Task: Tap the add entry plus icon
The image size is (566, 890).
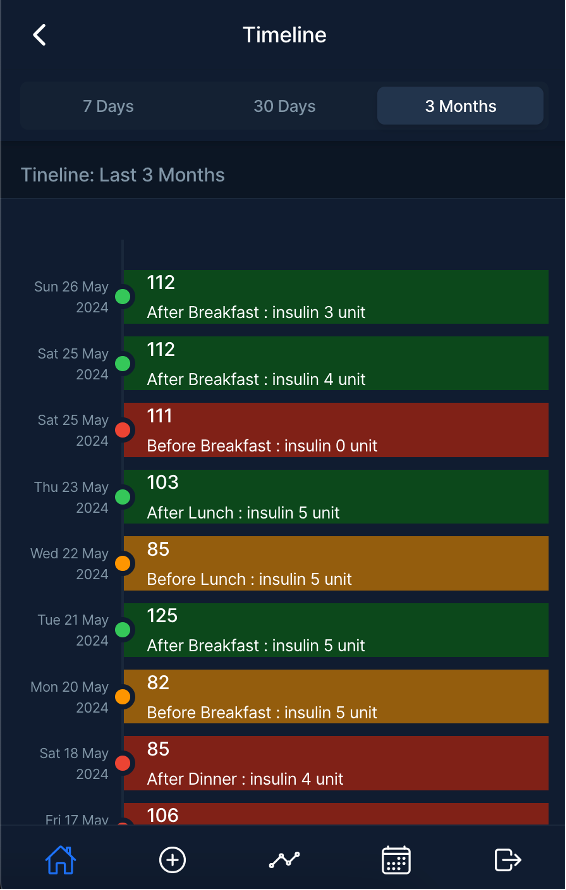Action: [172, 859]
